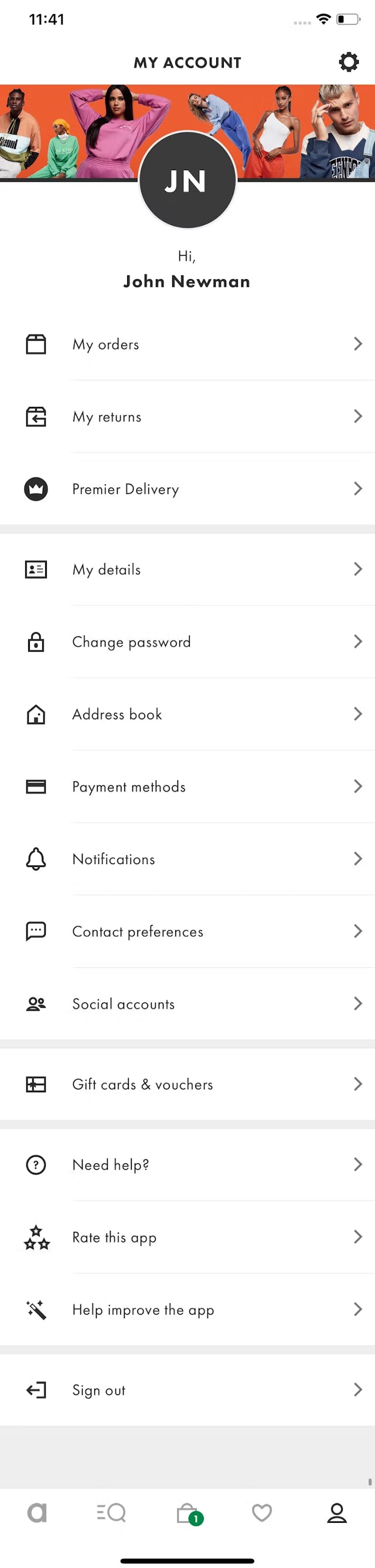This screenshot has height=1568, width=375.
Task: Open the wishlist heart icon
Action: (262, 1514)
